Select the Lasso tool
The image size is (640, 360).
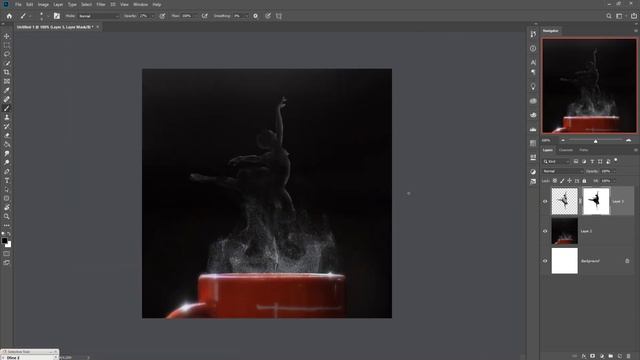point(7,54)
